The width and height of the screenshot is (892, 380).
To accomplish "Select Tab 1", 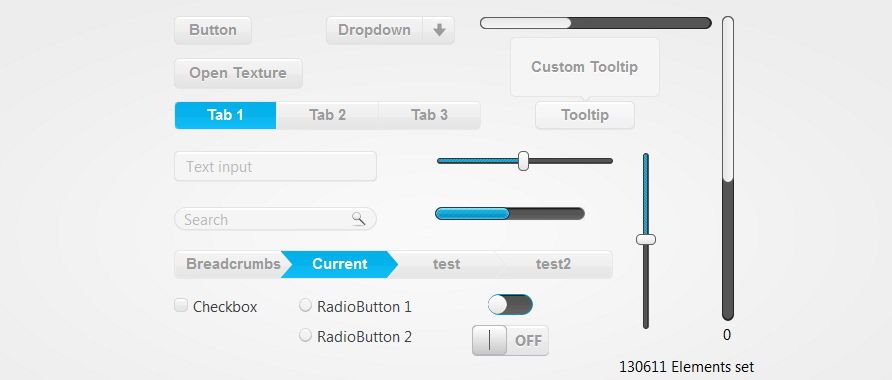I will click(x=225, y=115).
